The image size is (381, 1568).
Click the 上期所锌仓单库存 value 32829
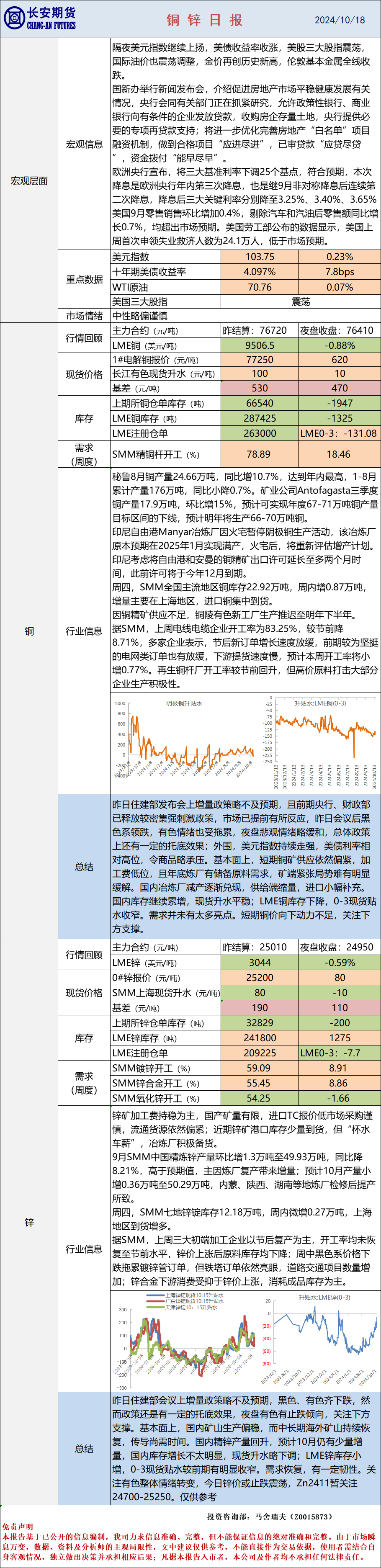click(x=260, y=1023)
